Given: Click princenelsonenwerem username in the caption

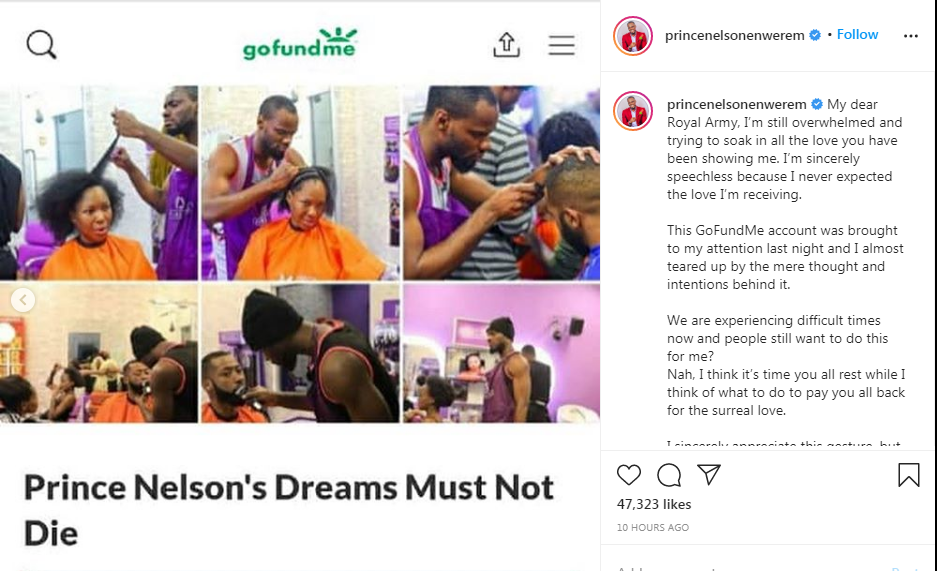Looking at the screenshot, I should tap(736, 104).
